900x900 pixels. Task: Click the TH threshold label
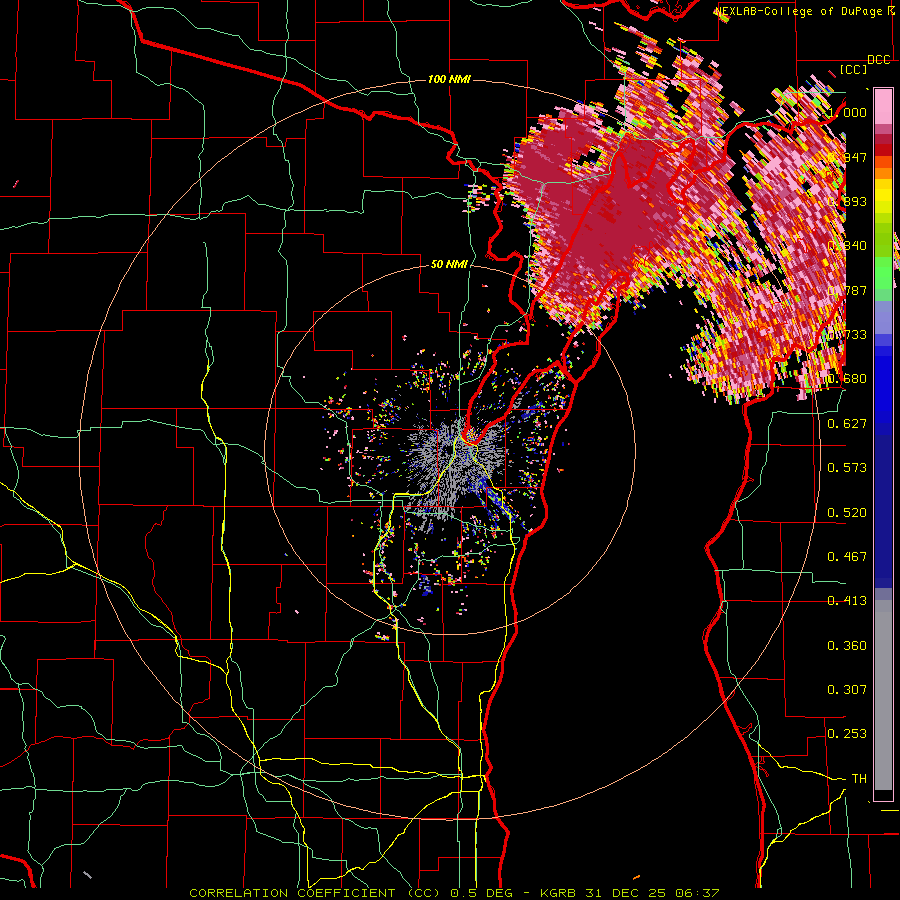click(859, 779)
